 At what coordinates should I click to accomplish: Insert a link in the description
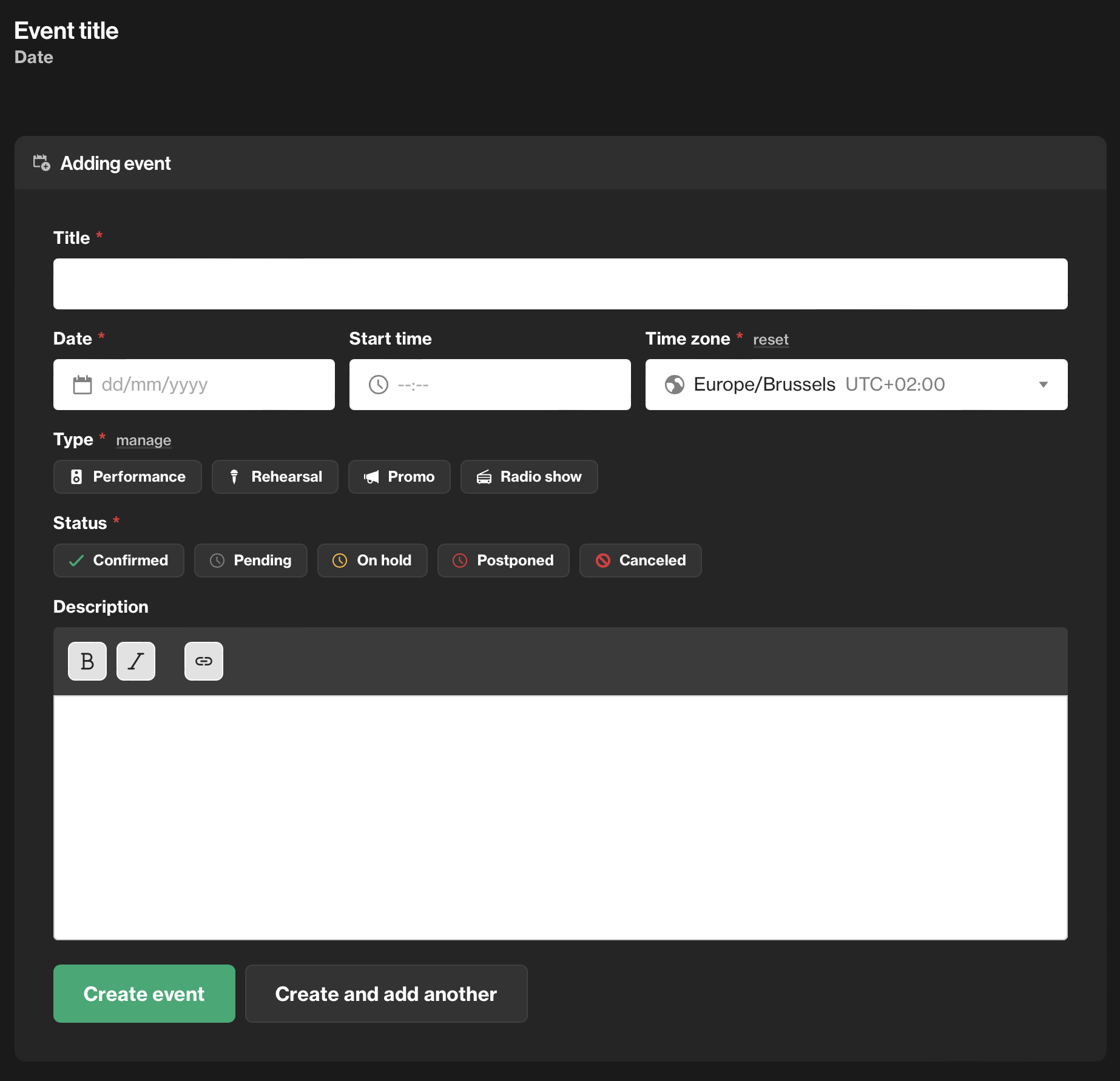[204, 661]
